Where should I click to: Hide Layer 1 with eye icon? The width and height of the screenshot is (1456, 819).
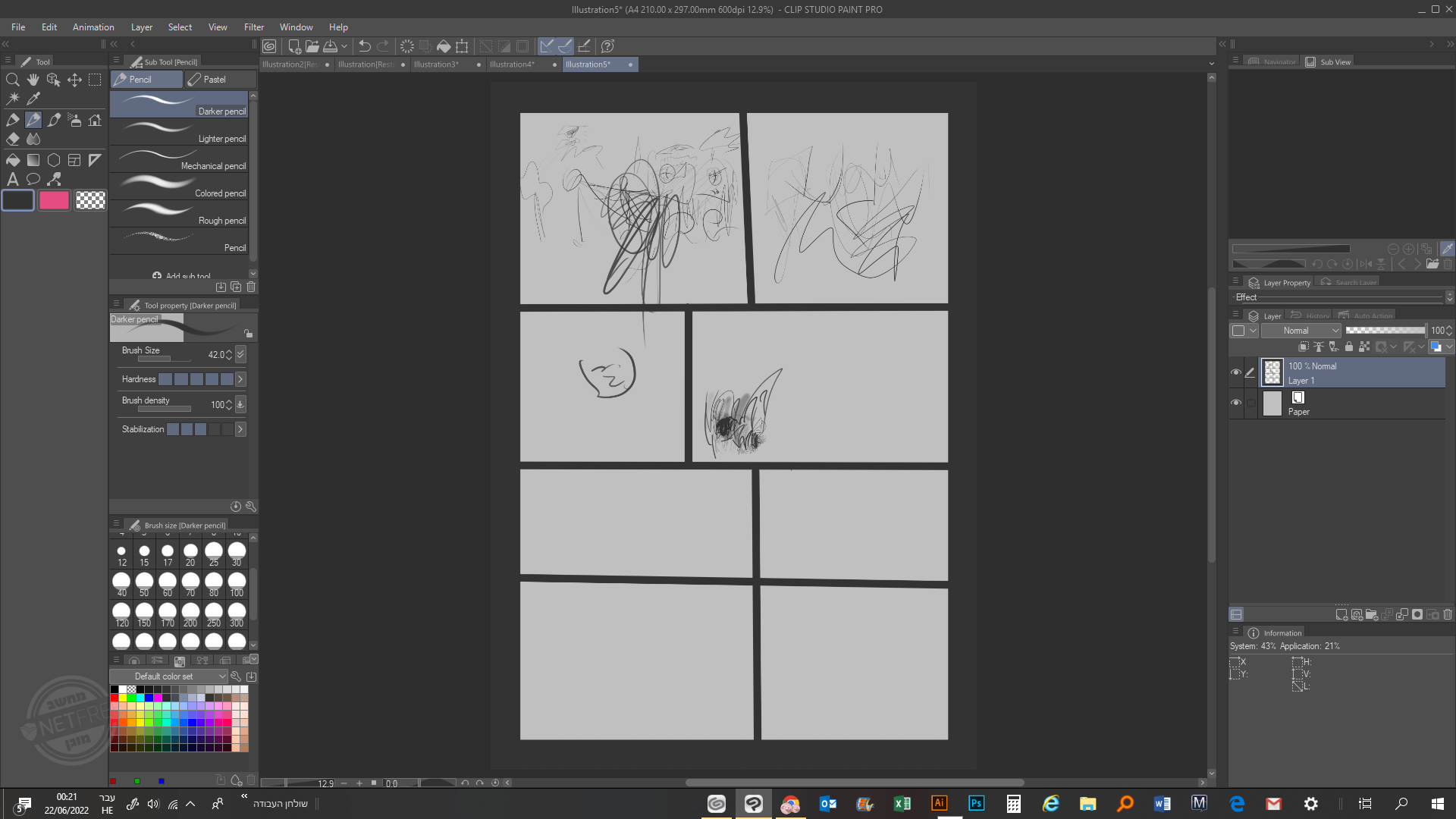[1236, 372]
